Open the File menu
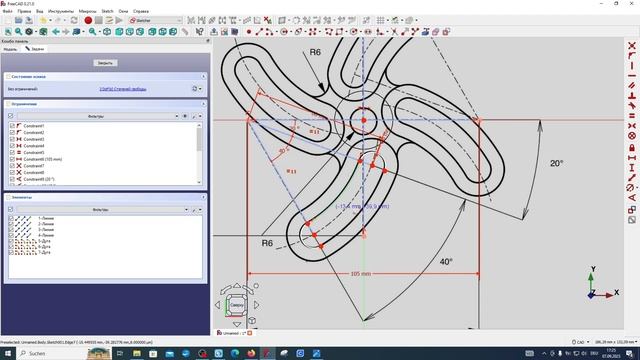The width and height of the screenshot is (640, 360). (x=7, y=11)
